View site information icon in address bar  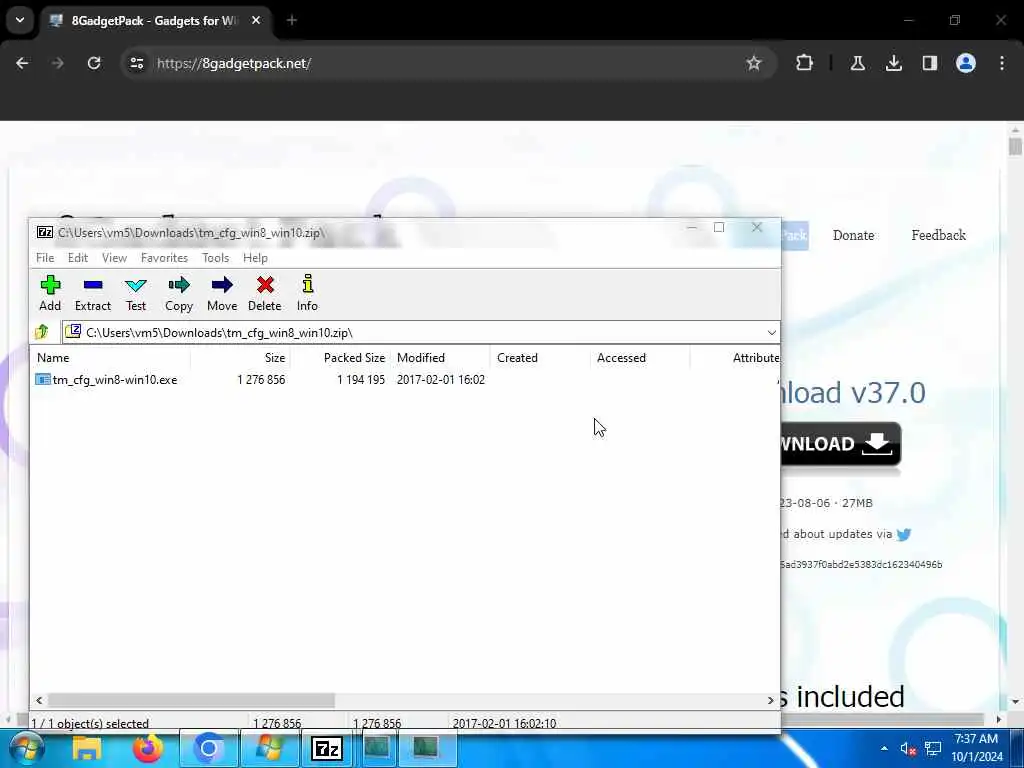(136, 63)
